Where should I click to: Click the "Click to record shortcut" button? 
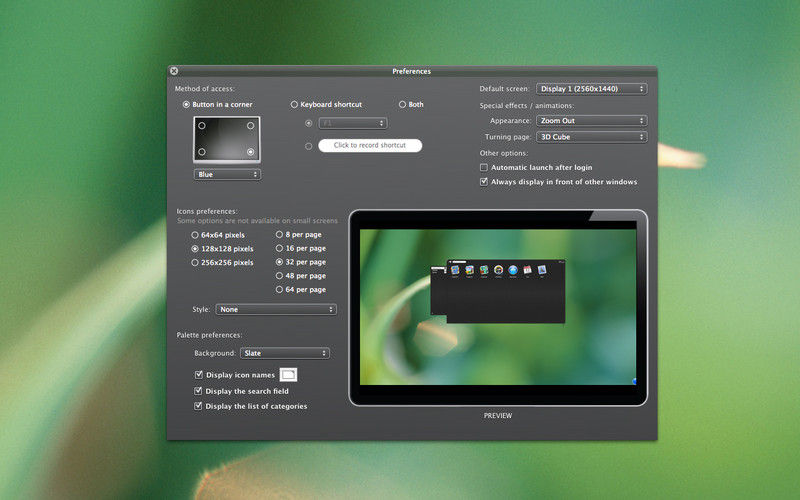(x=370, y=145)
